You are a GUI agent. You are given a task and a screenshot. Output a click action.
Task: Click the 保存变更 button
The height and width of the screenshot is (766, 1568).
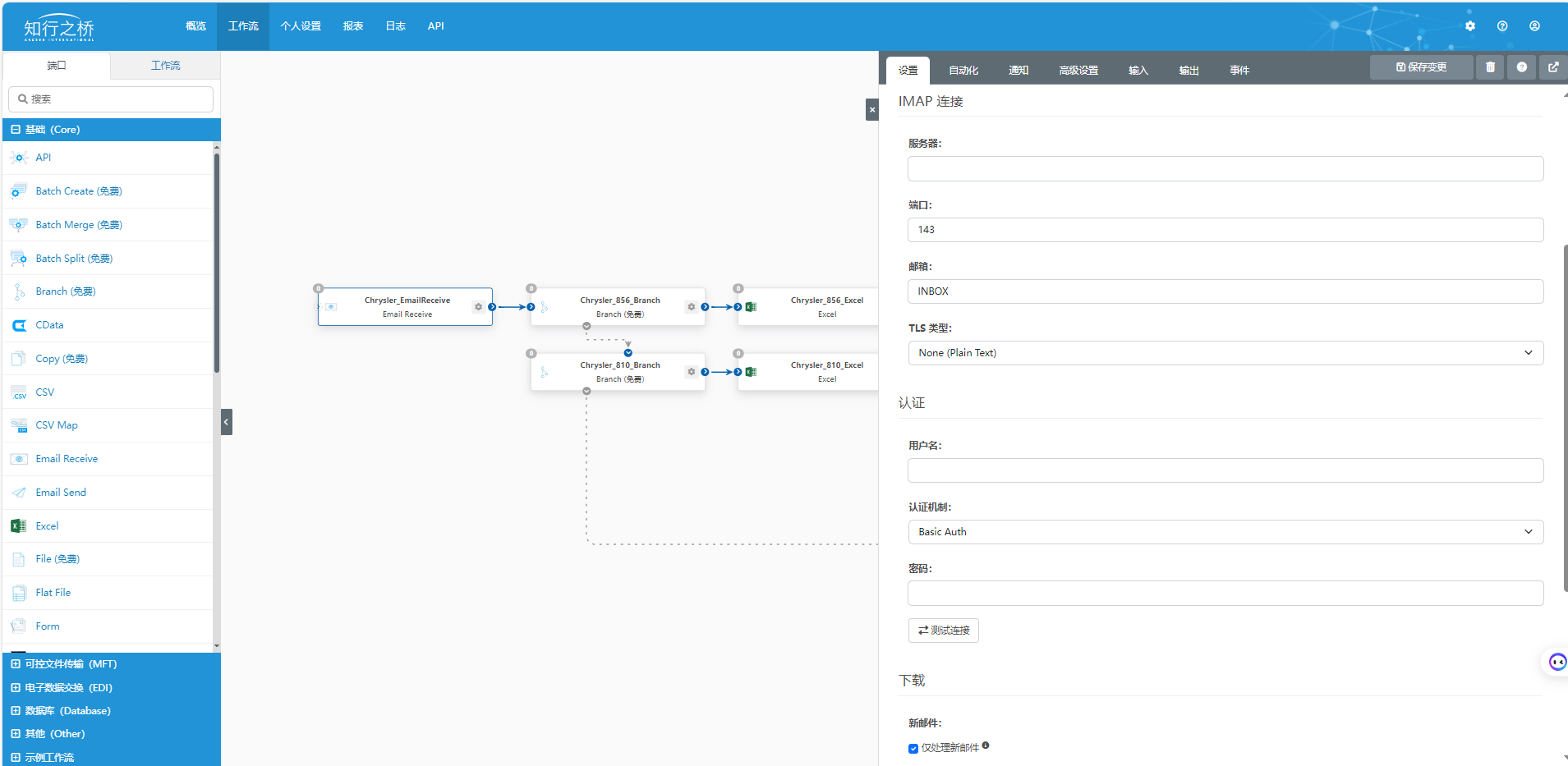(1421, 67)
